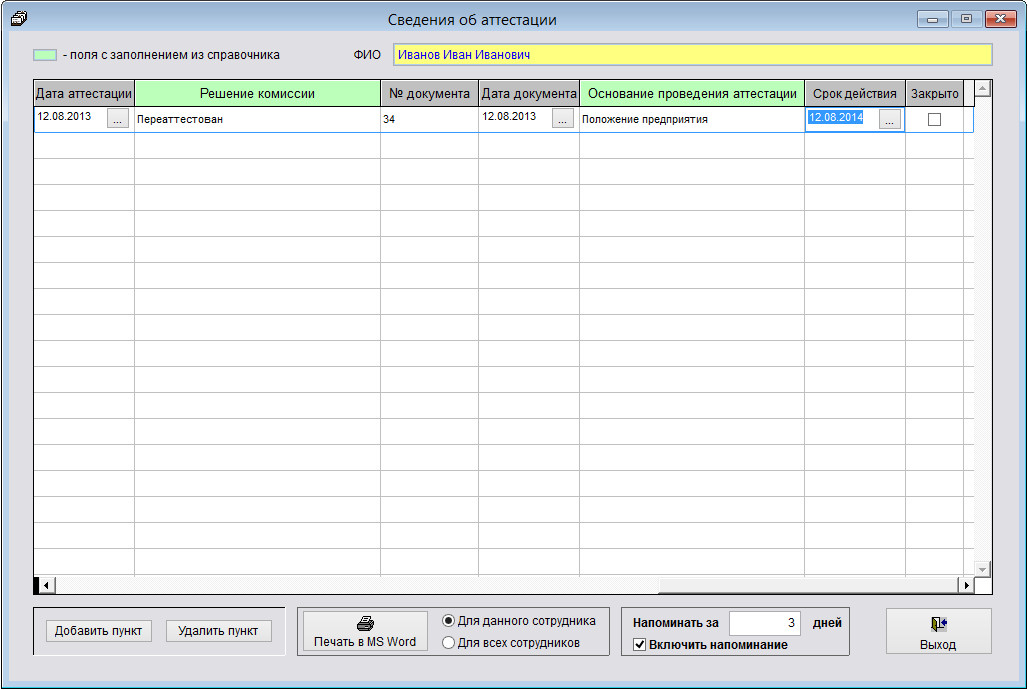Click the Переаттестован cell in first row
This screenshot has width=1029, height=690.
click(257, 120)
